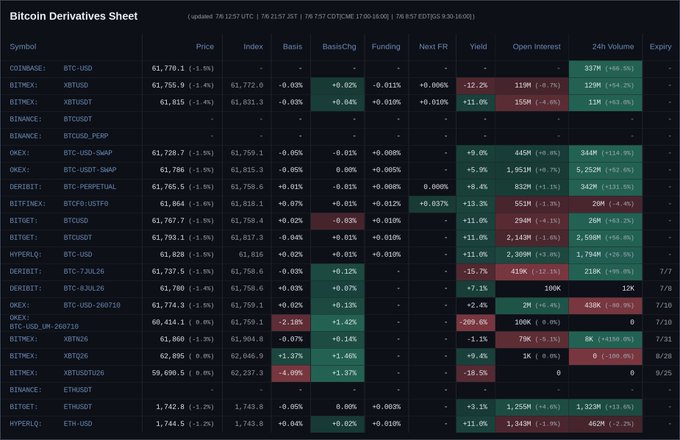The width and height of the screenshot is (680, 440).
Task: Click the Next FR column header
Action: [433, 46]
